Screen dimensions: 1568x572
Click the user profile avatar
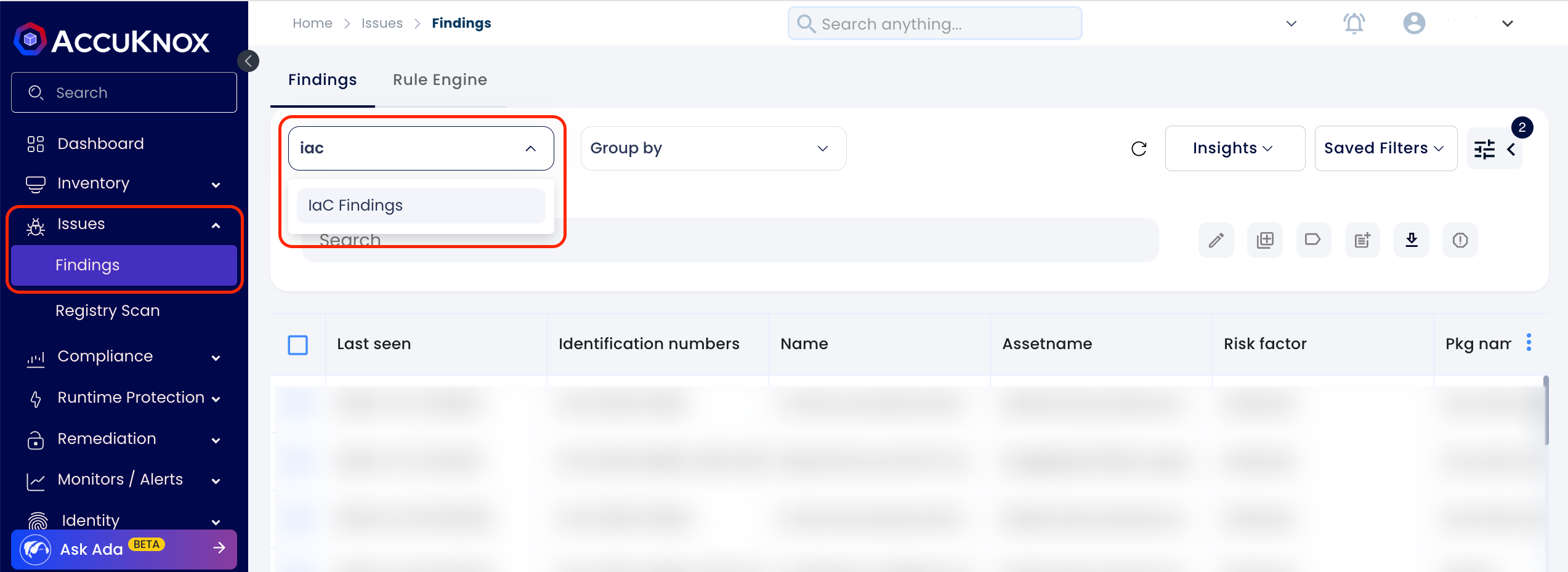[1414, 23]
